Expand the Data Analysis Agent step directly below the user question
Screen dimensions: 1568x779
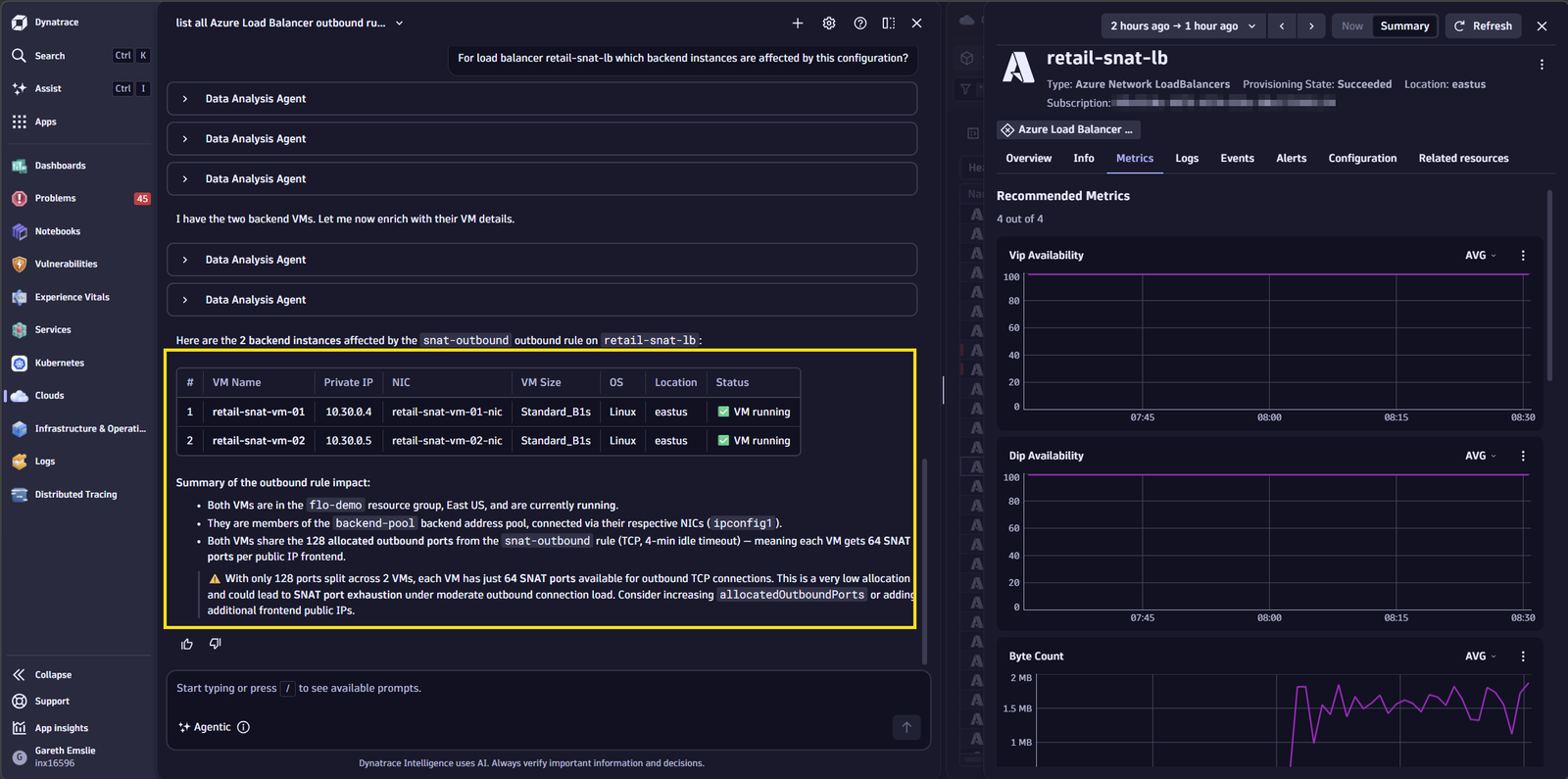click(542, 99)
